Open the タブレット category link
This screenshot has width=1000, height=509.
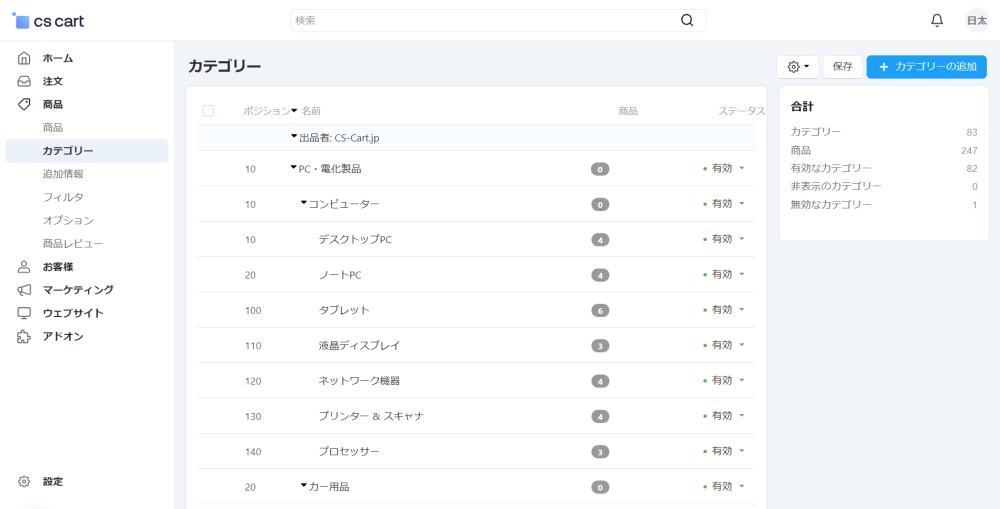point(344,310)
